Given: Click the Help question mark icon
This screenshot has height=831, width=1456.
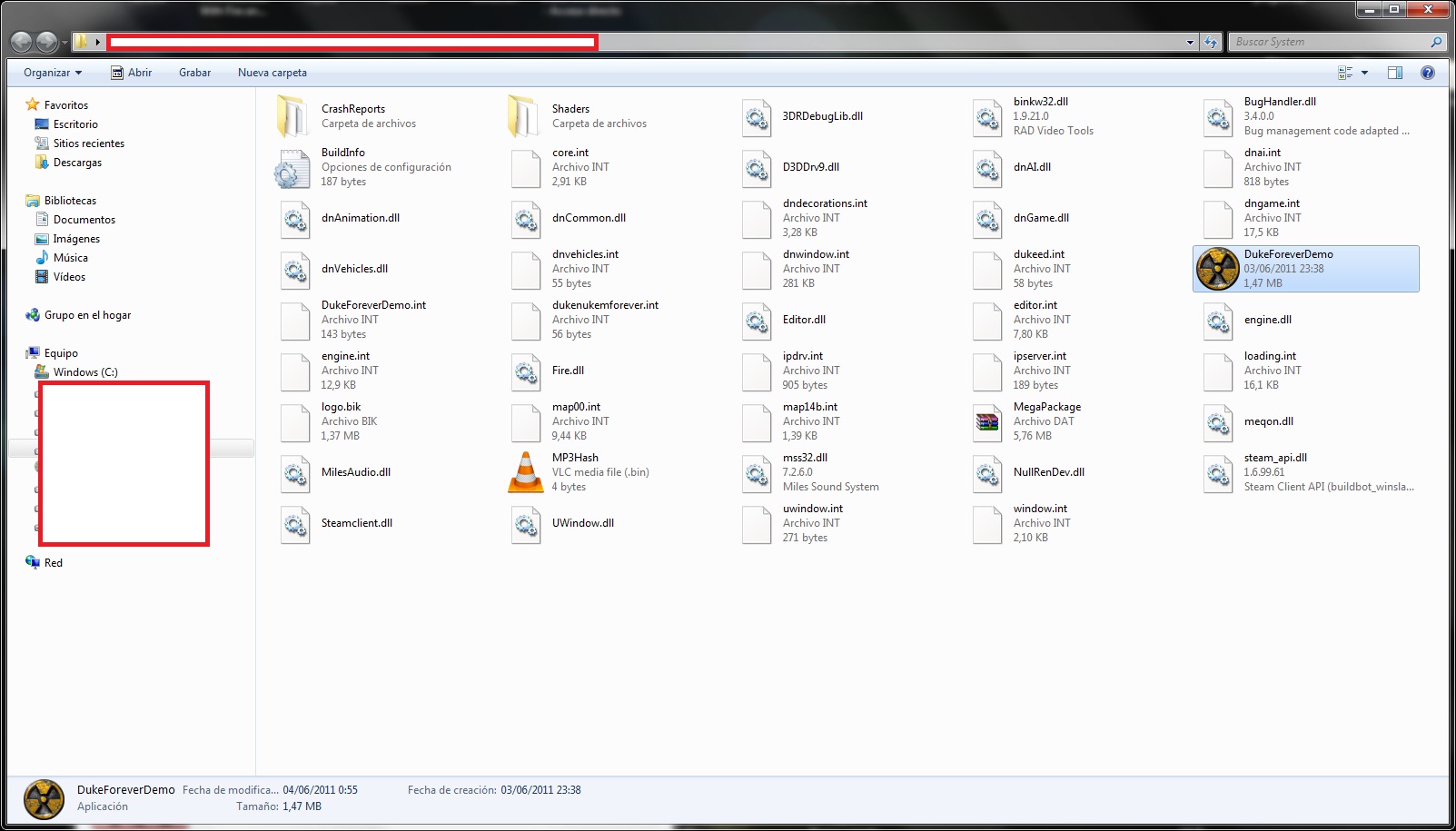Looking at the screenshot, I should 1428,73.
